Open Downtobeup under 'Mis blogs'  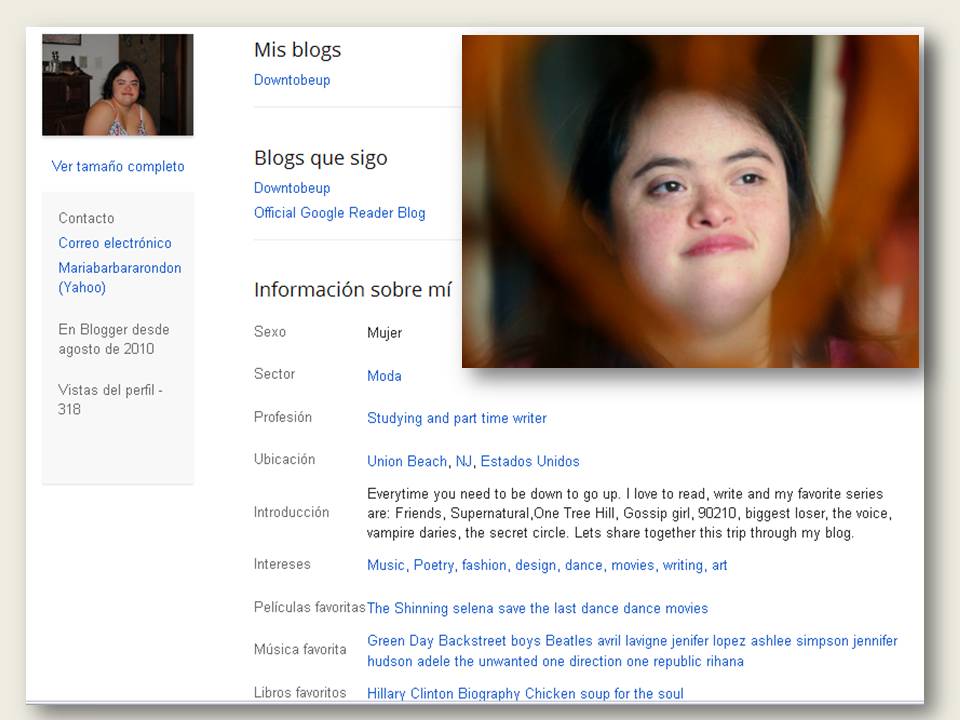292,80
